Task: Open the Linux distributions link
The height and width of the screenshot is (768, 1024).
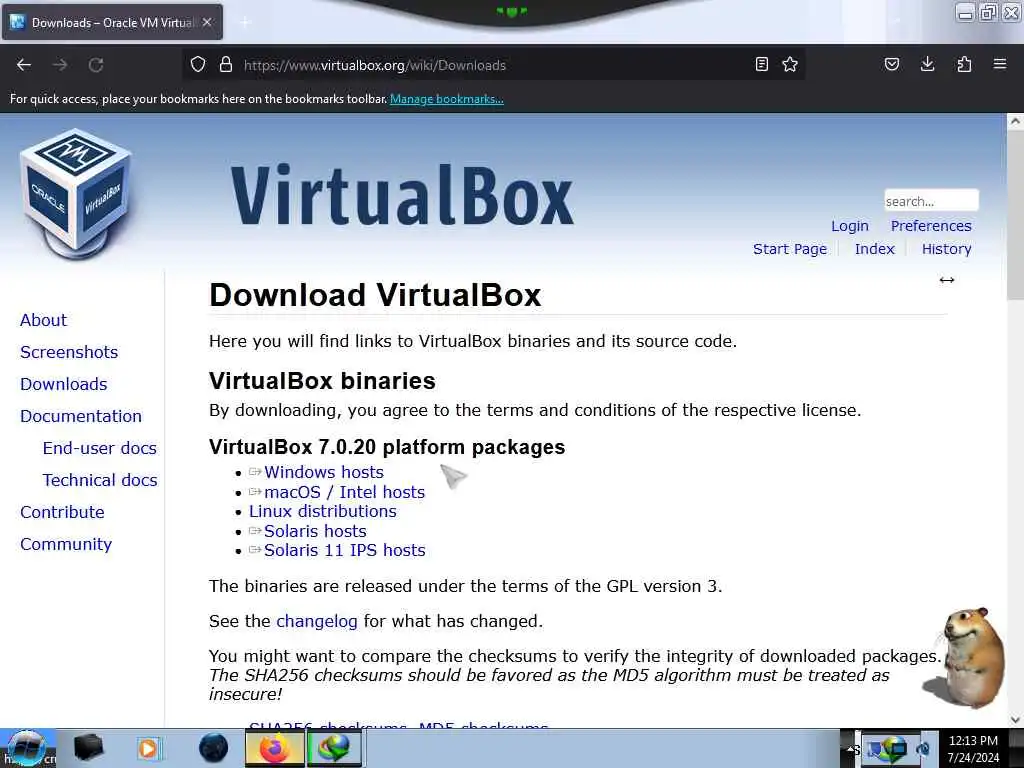Action: [x=323, y=511]
